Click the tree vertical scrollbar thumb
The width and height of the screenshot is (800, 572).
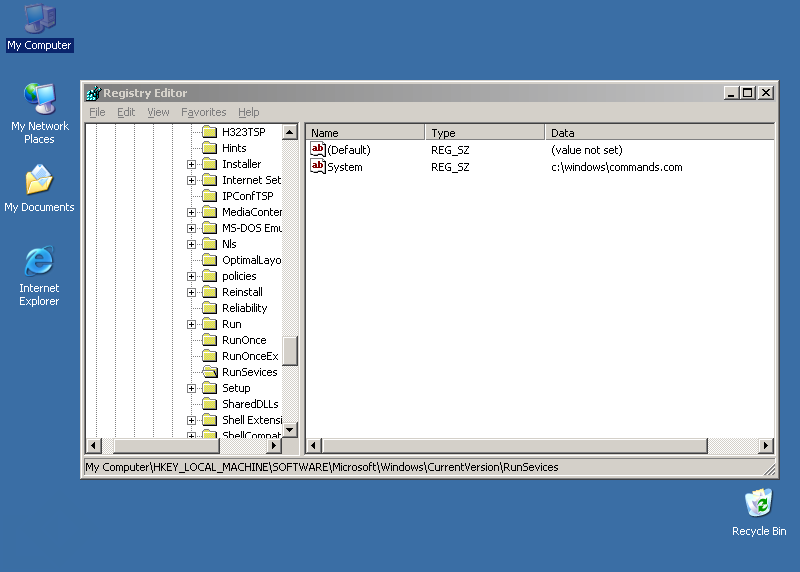[290, 351]
